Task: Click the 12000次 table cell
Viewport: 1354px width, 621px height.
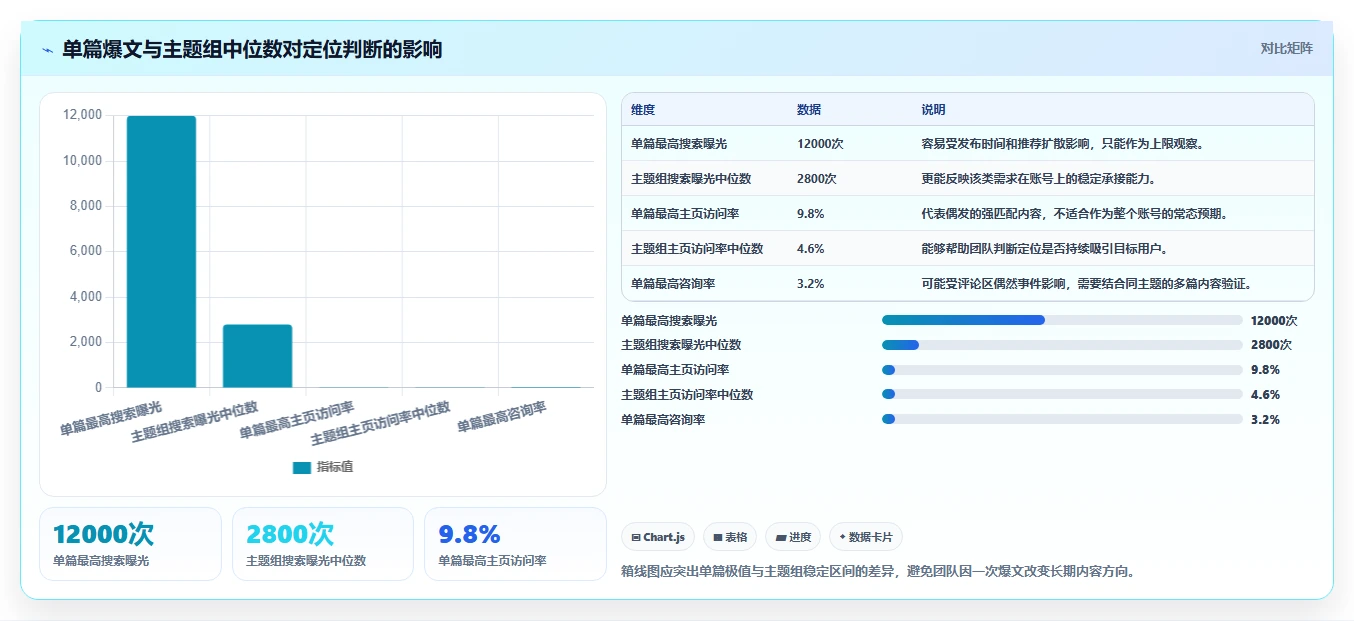Action: 820,144
